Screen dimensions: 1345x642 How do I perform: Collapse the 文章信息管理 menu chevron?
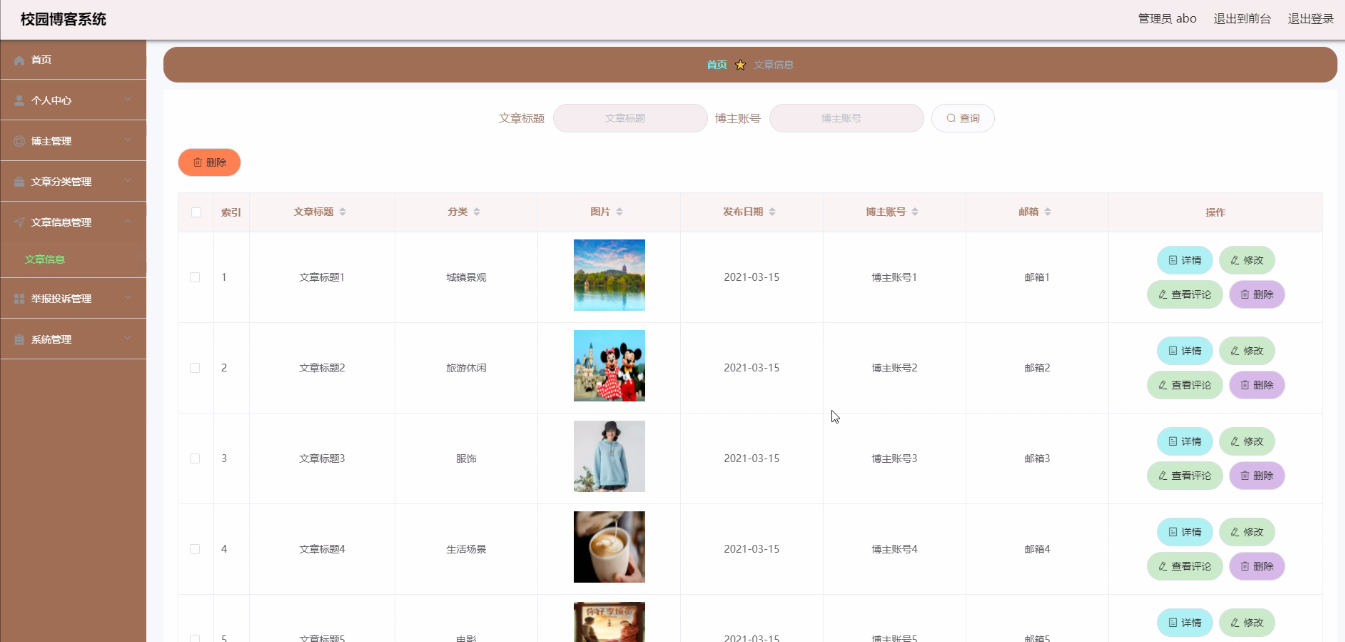click(128, 222)
